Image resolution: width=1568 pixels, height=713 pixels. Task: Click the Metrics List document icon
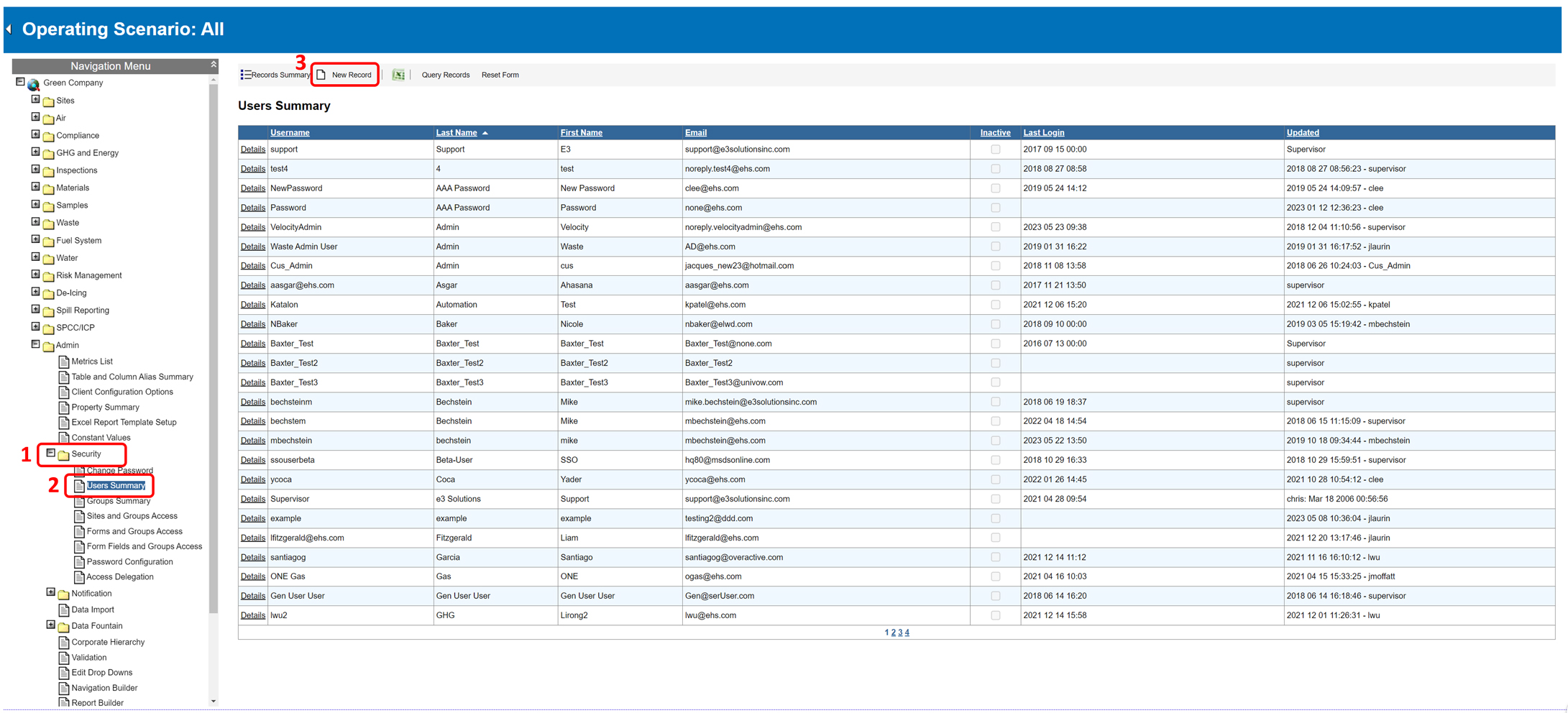coord(64,362)
